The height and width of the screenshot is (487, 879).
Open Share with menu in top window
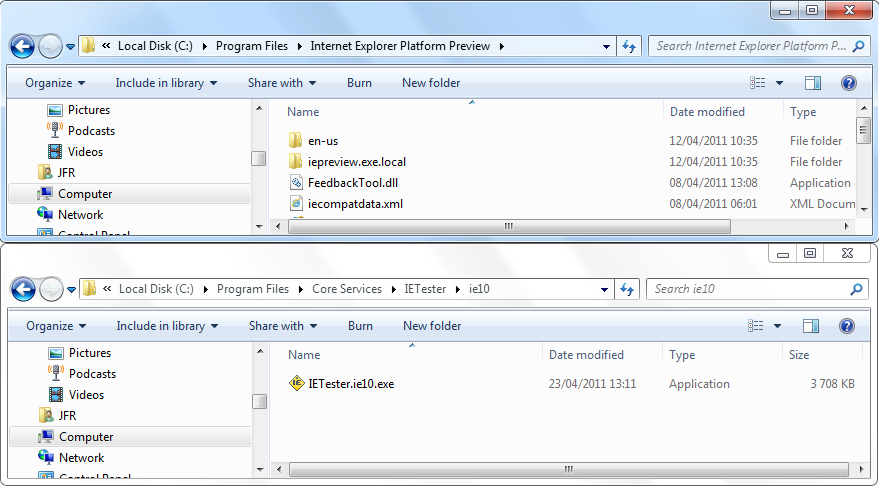point(282,83)
